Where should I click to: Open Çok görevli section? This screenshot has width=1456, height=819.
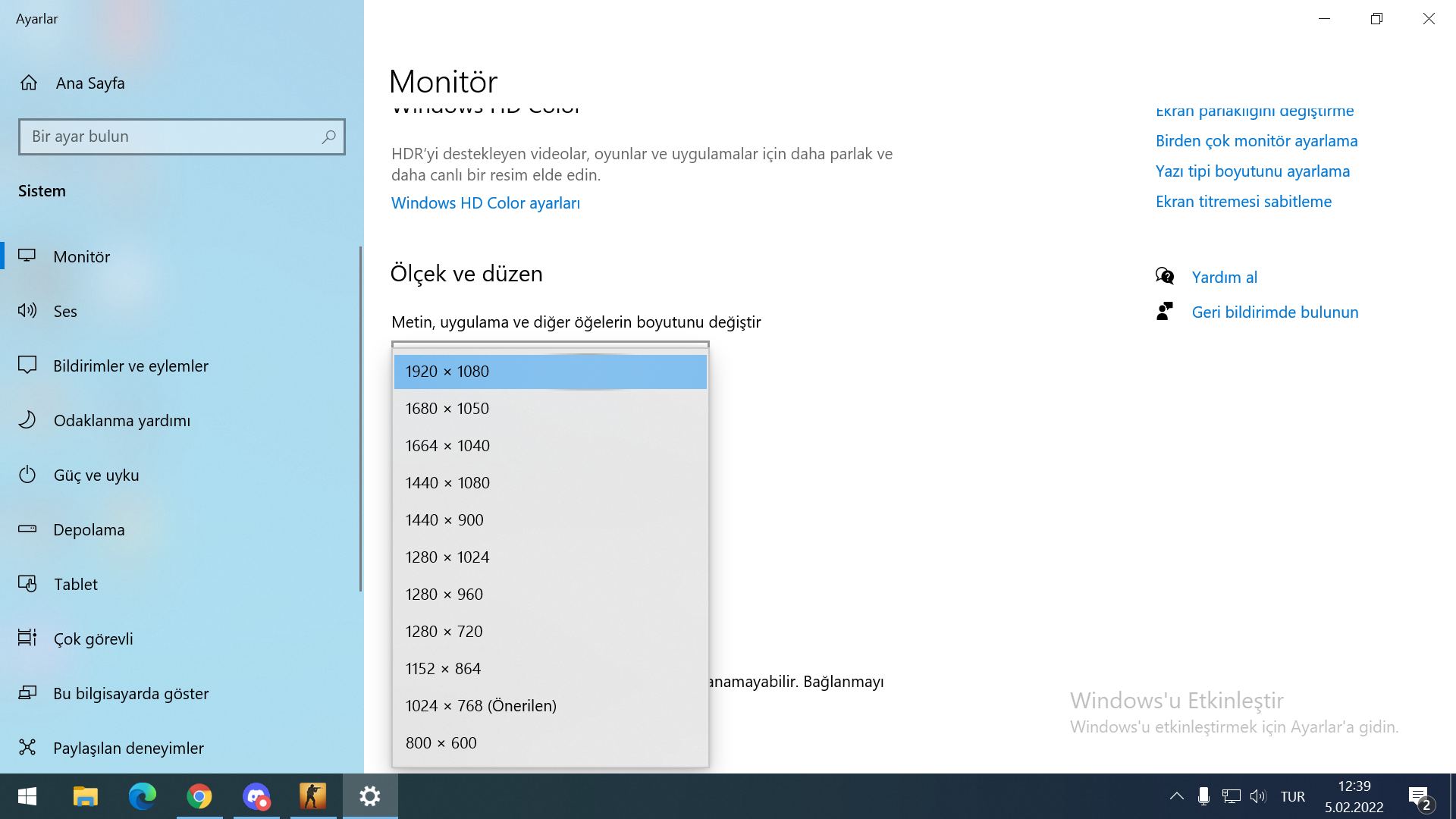93,639
